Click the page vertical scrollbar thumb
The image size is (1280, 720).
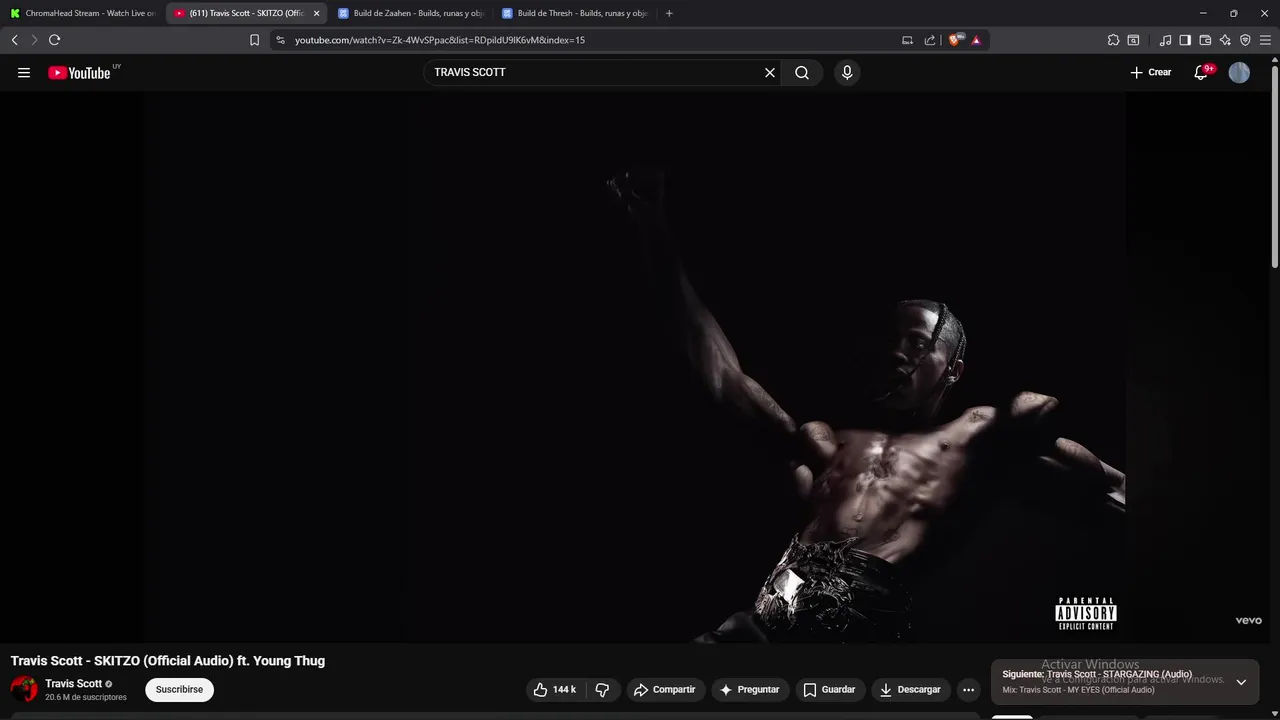click(x=1274, y=165)
